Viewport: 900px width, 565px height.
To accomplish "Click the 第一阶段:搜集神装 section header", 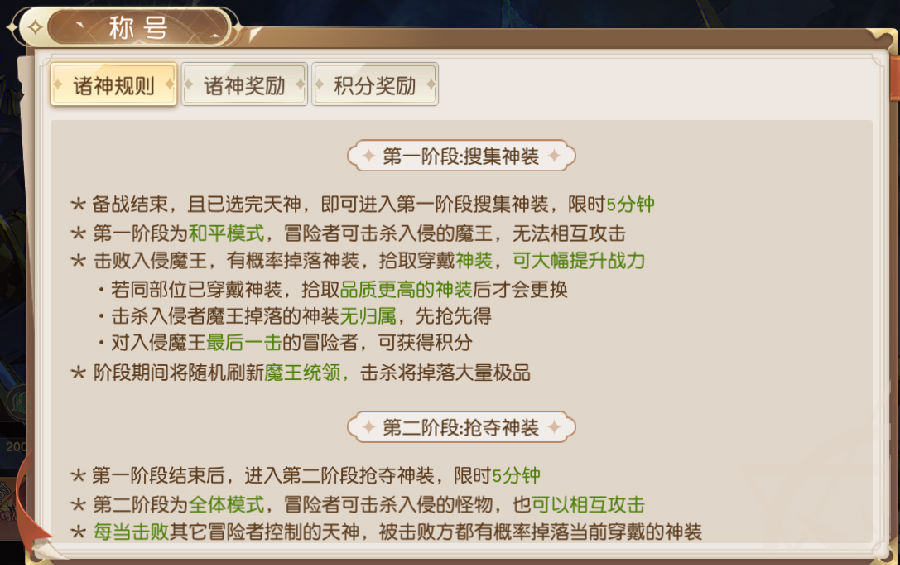I will point(461,156).
